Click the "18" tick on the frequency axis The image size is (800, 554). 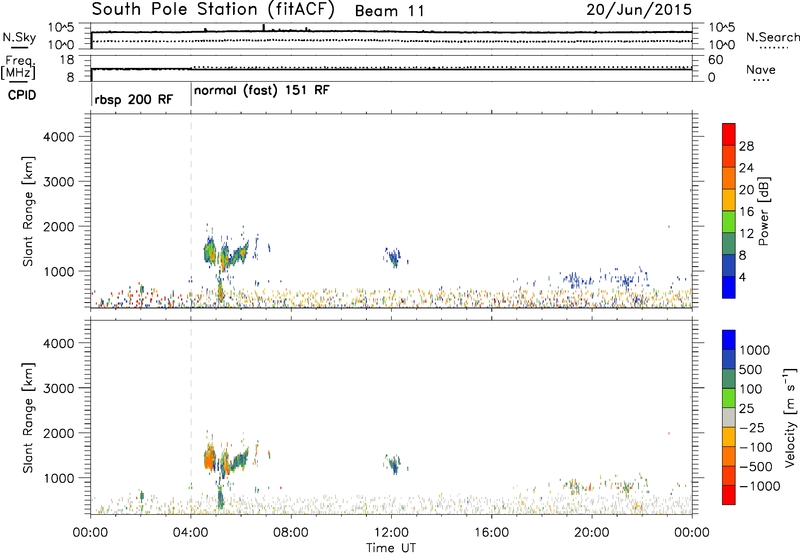point(67,60)
